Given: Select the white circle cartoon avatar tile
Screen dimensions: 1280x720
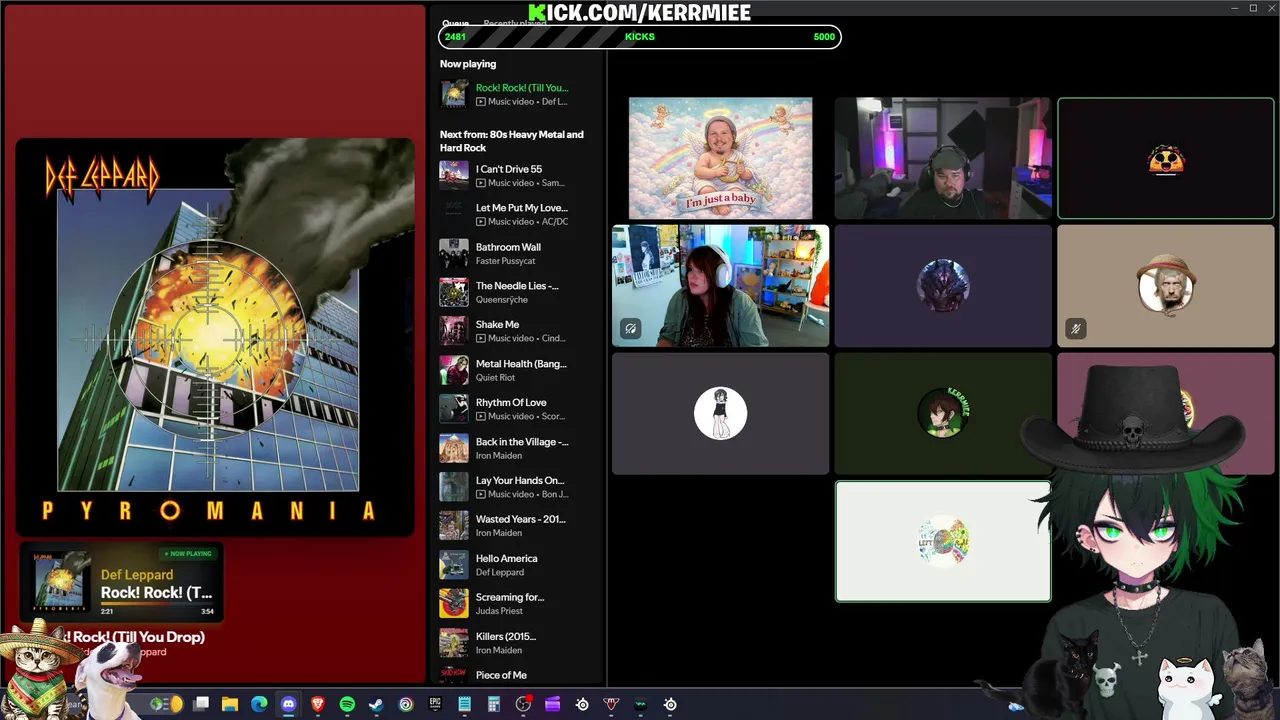Looking at the screenshot, I should tap(720, 413).
